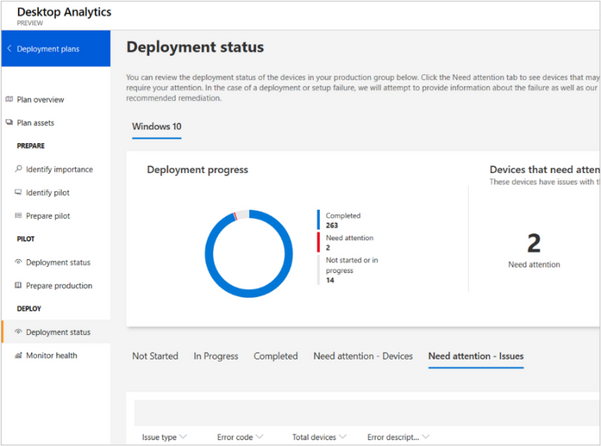Expand the Error description column dropdown
Screen dimensions: 601x446
[426, 436]
